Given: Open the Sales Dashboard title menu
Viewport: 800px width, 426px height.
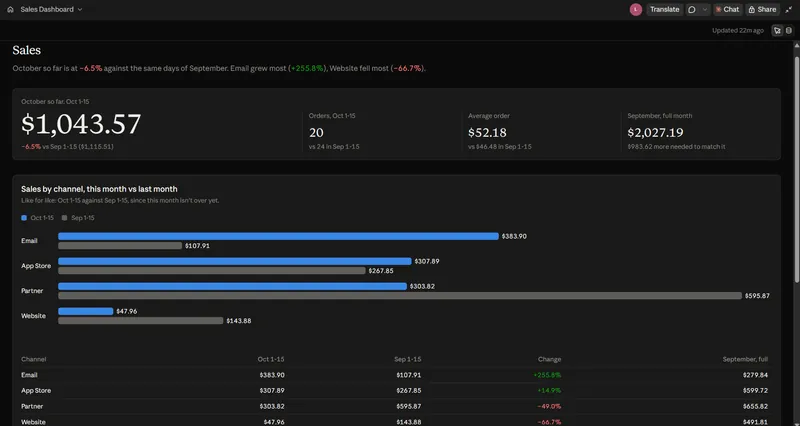Looking at the screenshot, I should pos(51,9).
